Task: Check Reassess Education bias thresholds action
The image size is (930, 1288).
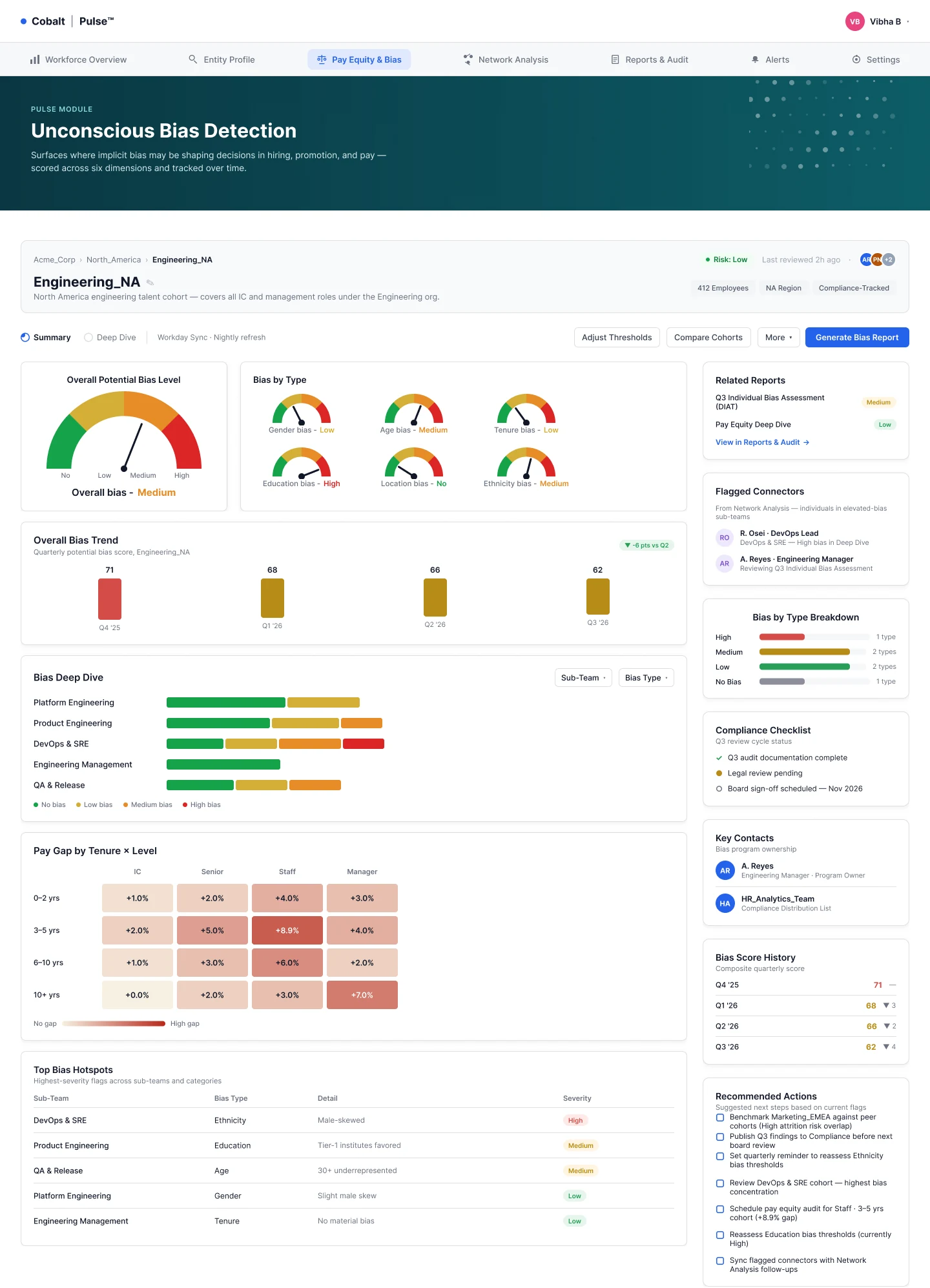Action: [x=720, y=1235]
